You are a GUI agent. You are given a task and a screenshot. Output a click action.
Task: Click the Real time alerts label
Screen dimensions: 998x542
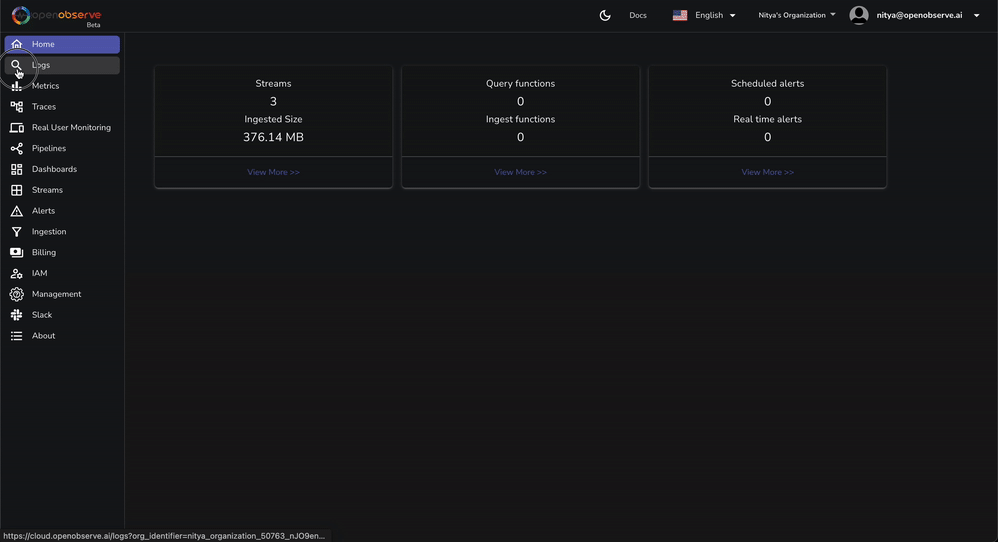click(767, 120)
